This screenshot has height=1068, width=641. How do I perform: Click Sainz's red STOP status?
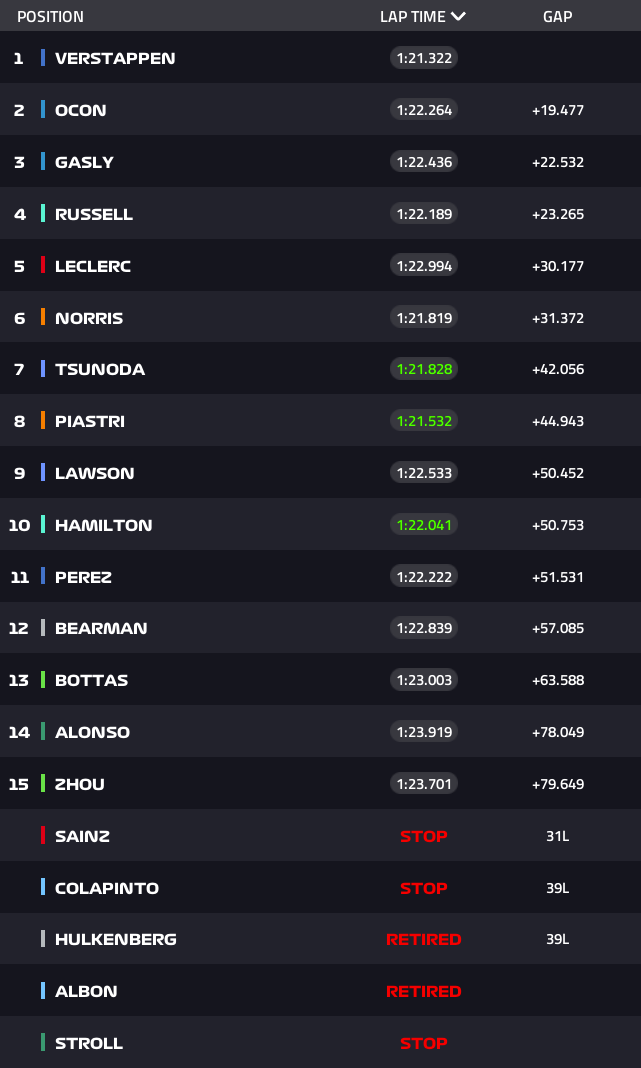(x=424, y=836)
